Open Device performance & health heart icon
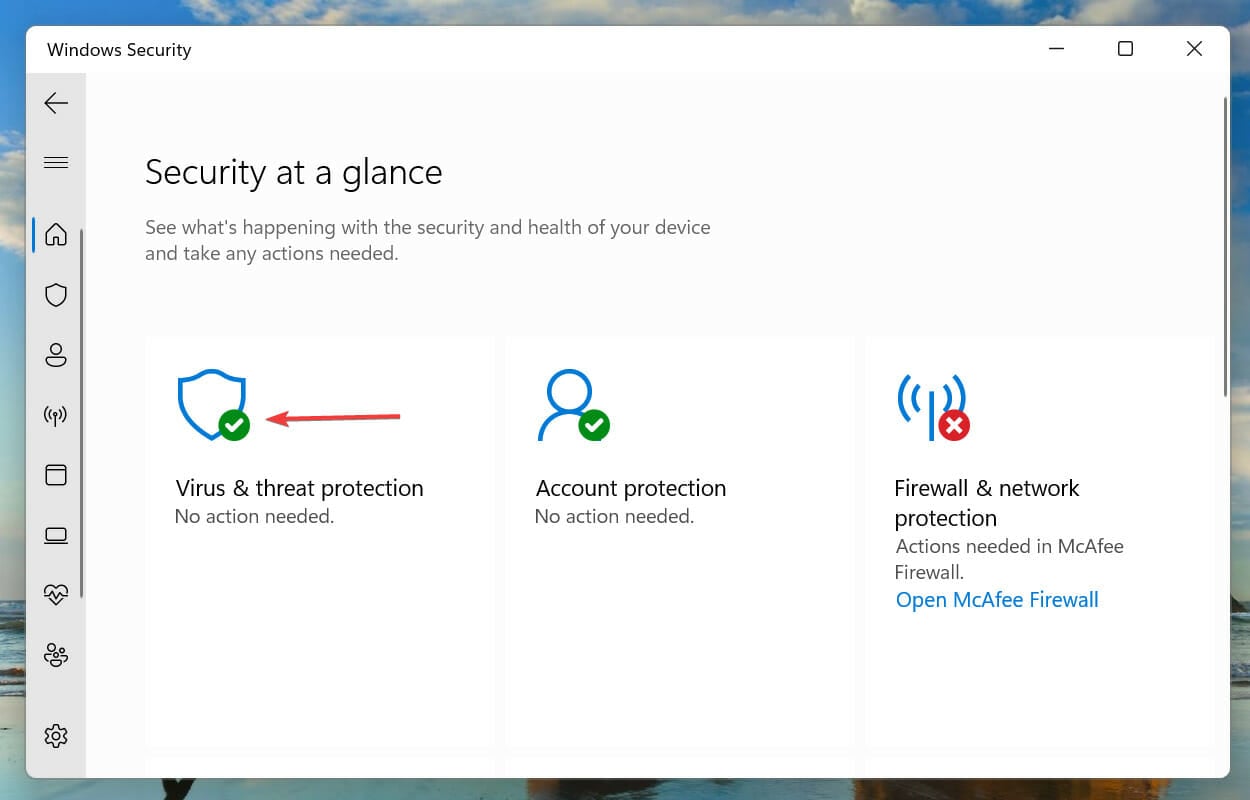 click(56, 594)
